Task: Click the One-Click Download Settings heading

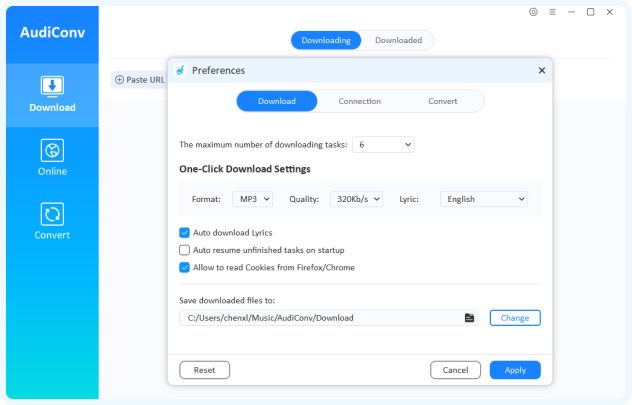Action: [x=245, y=169]
